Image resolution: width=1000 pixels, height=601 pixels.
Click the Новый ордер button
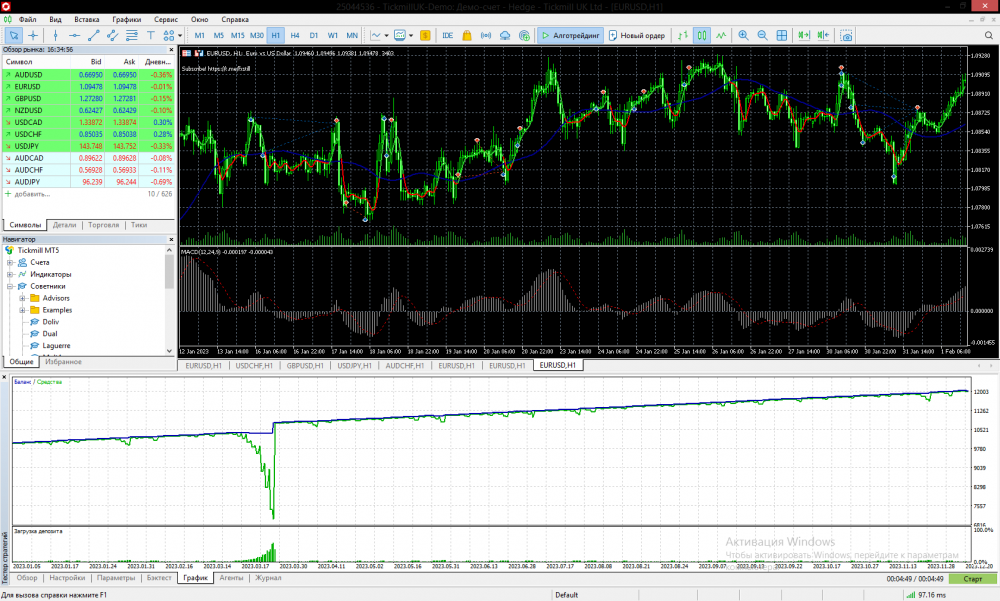pos(636,35)
